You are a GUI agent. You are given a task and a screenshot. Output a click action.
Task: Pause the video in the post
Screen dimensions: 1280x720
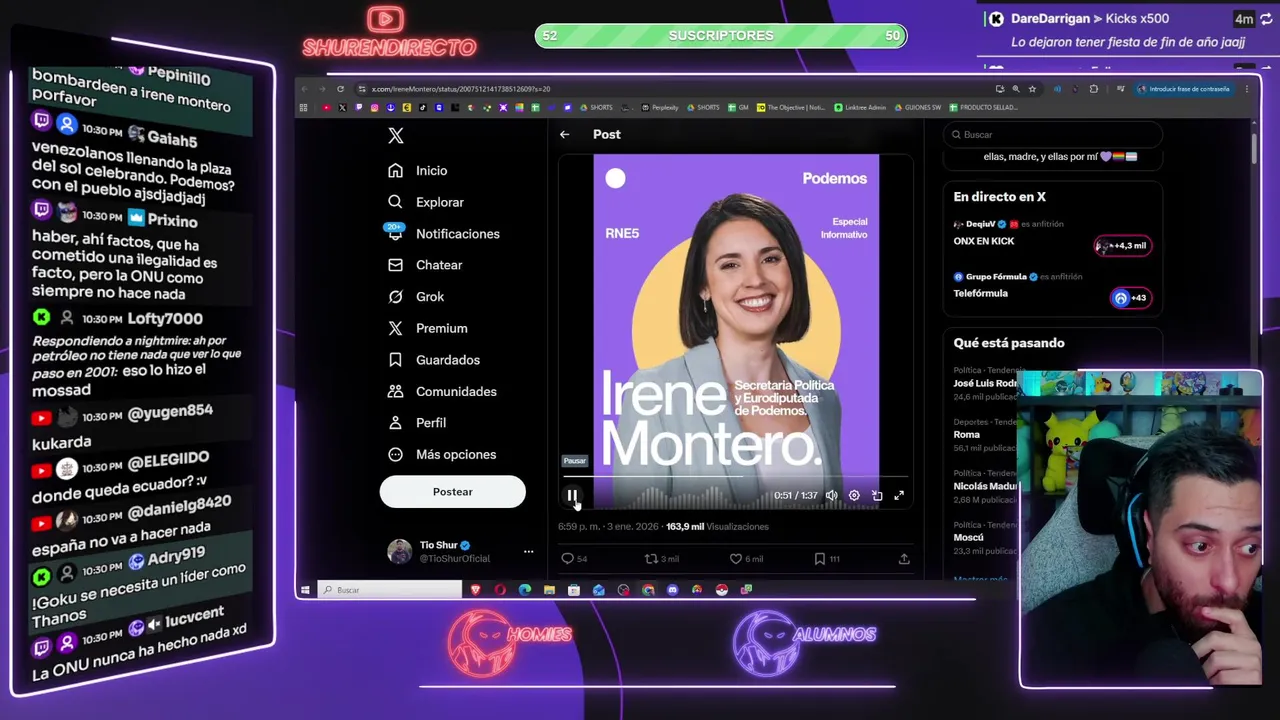(x=572, y=495)
